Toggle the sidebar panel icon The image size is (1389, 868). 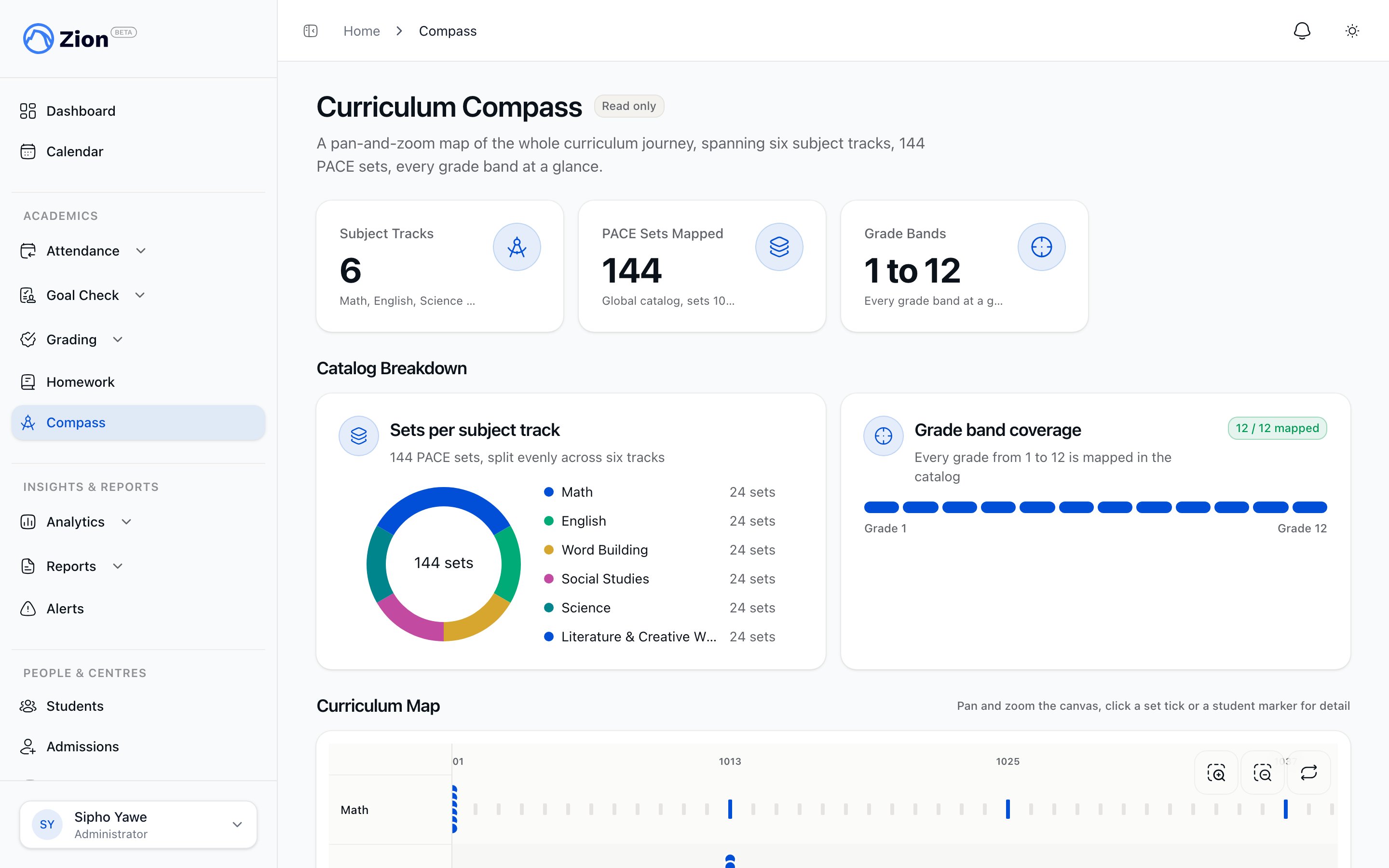(311, 31)
